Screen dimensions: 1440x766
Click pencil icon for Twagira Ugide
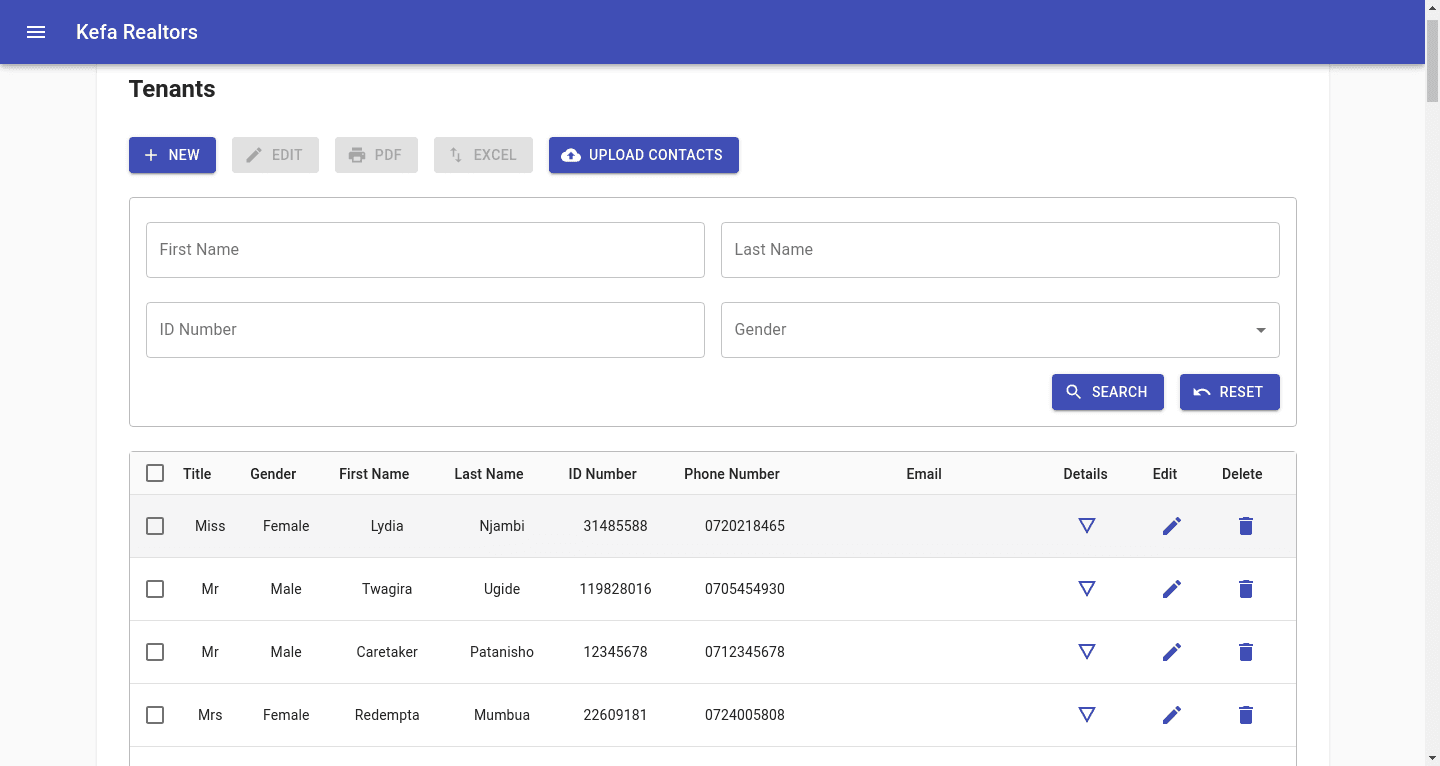click(x=1172, y=589)
